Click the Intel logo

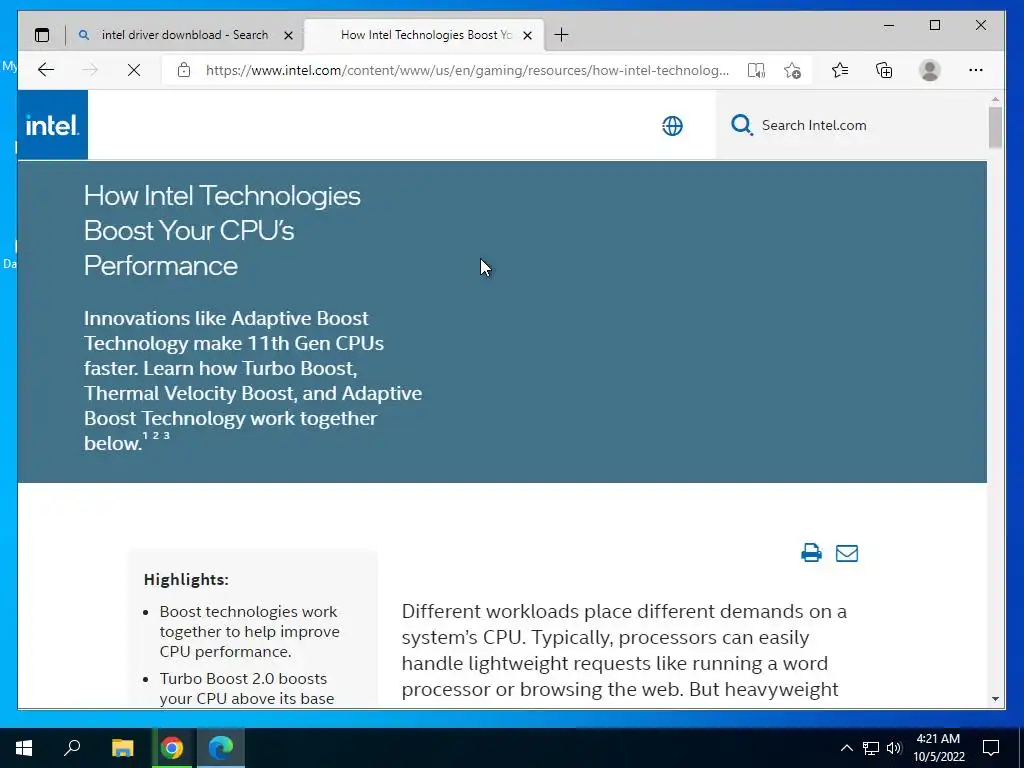(52, 125)
